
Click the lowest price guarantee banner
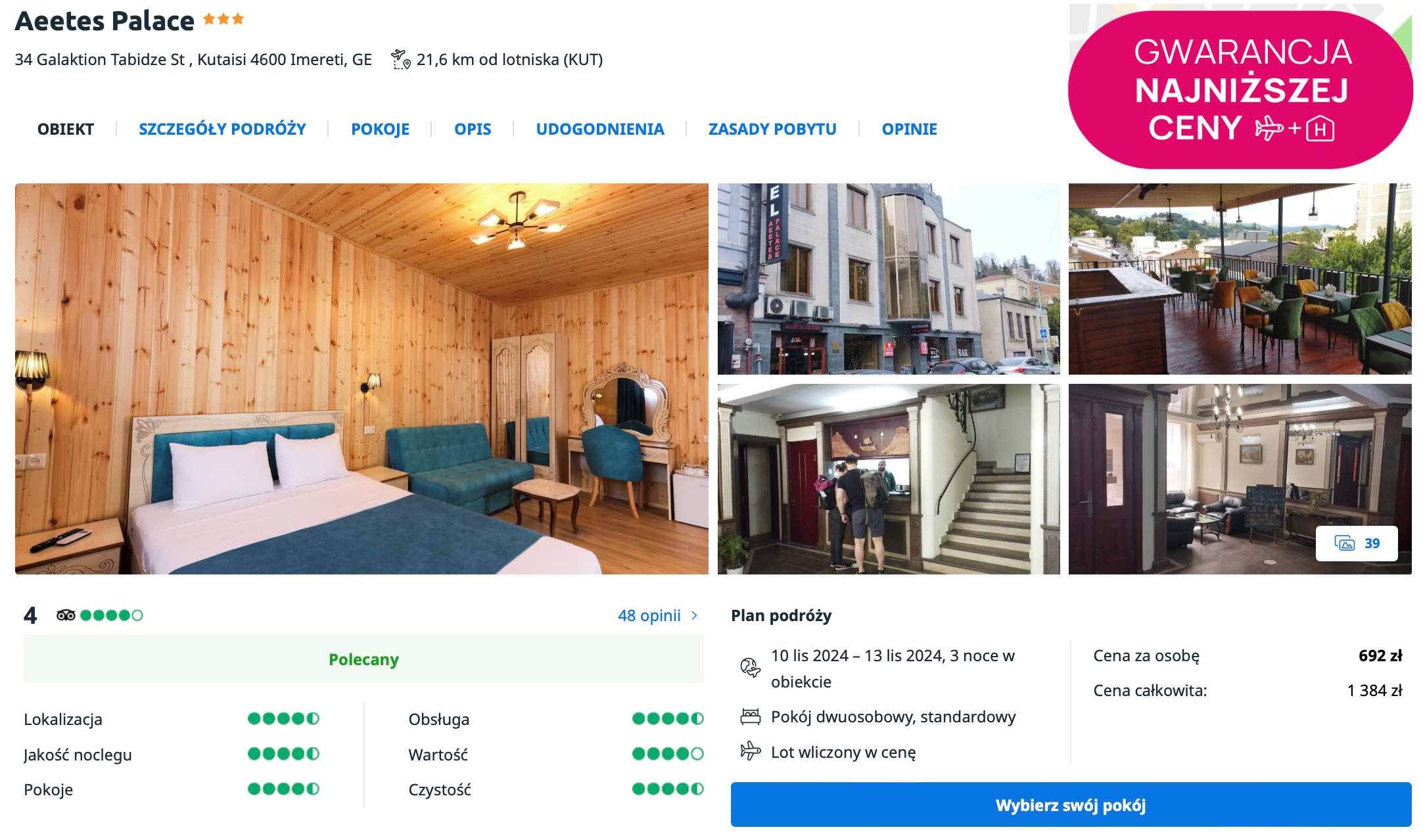[1240, 90]
